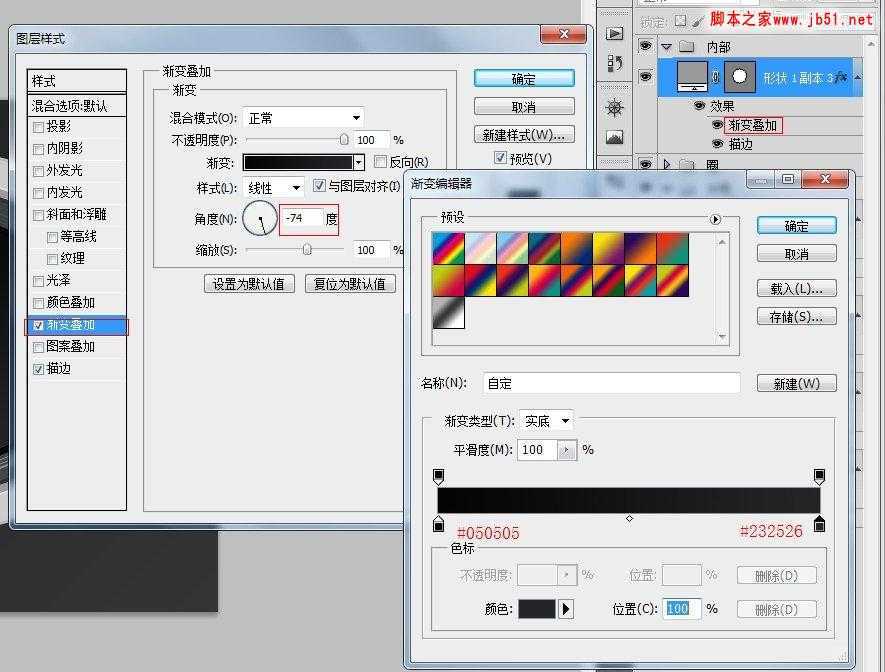This screenshot has width=885, height=672.
Task: Click the 载入(L) button in gradient editor
Action: click(797, 288)
